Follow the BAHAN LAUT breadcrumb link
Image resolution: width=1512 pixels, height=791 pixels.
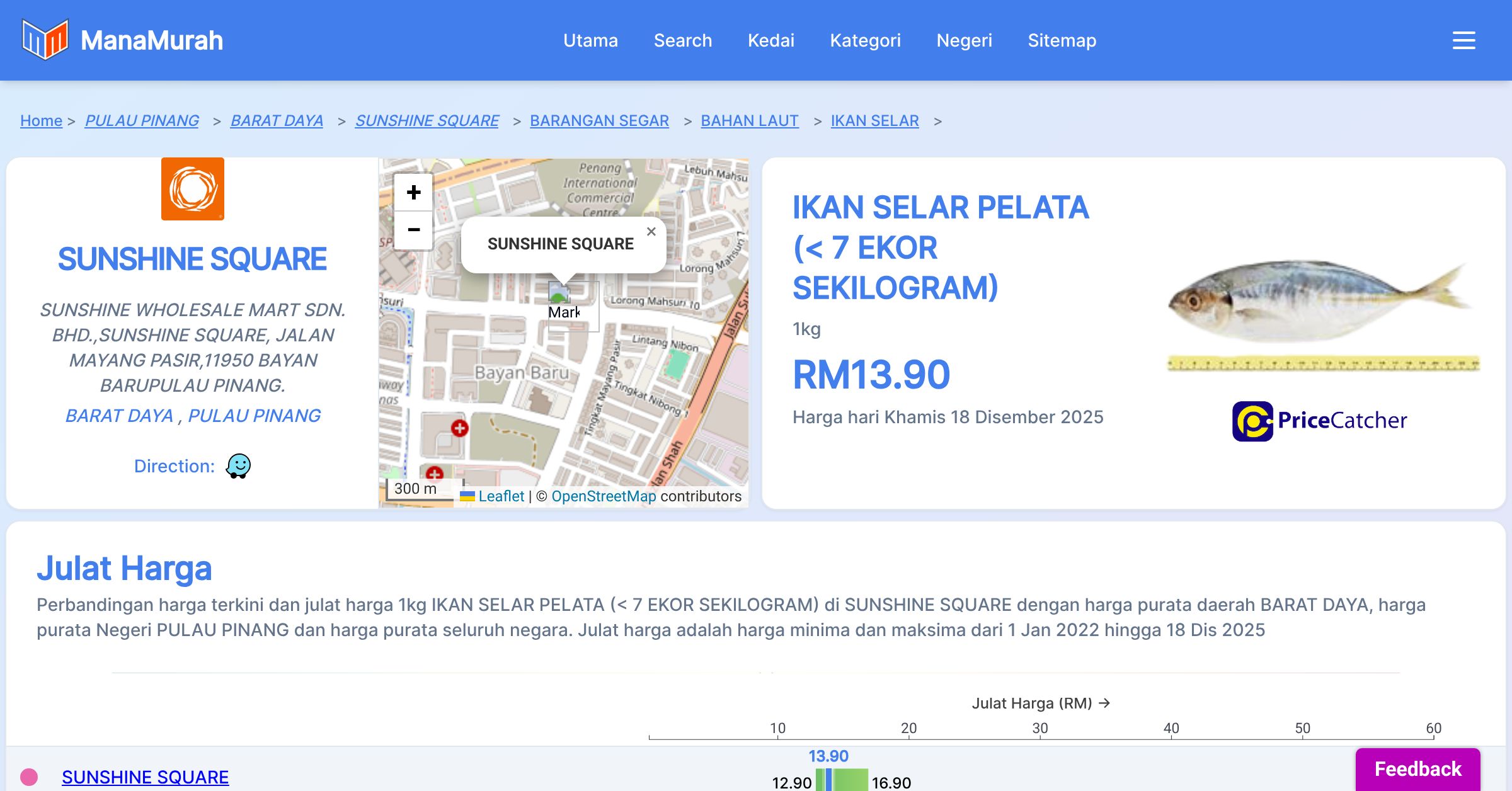pos(749,120)
